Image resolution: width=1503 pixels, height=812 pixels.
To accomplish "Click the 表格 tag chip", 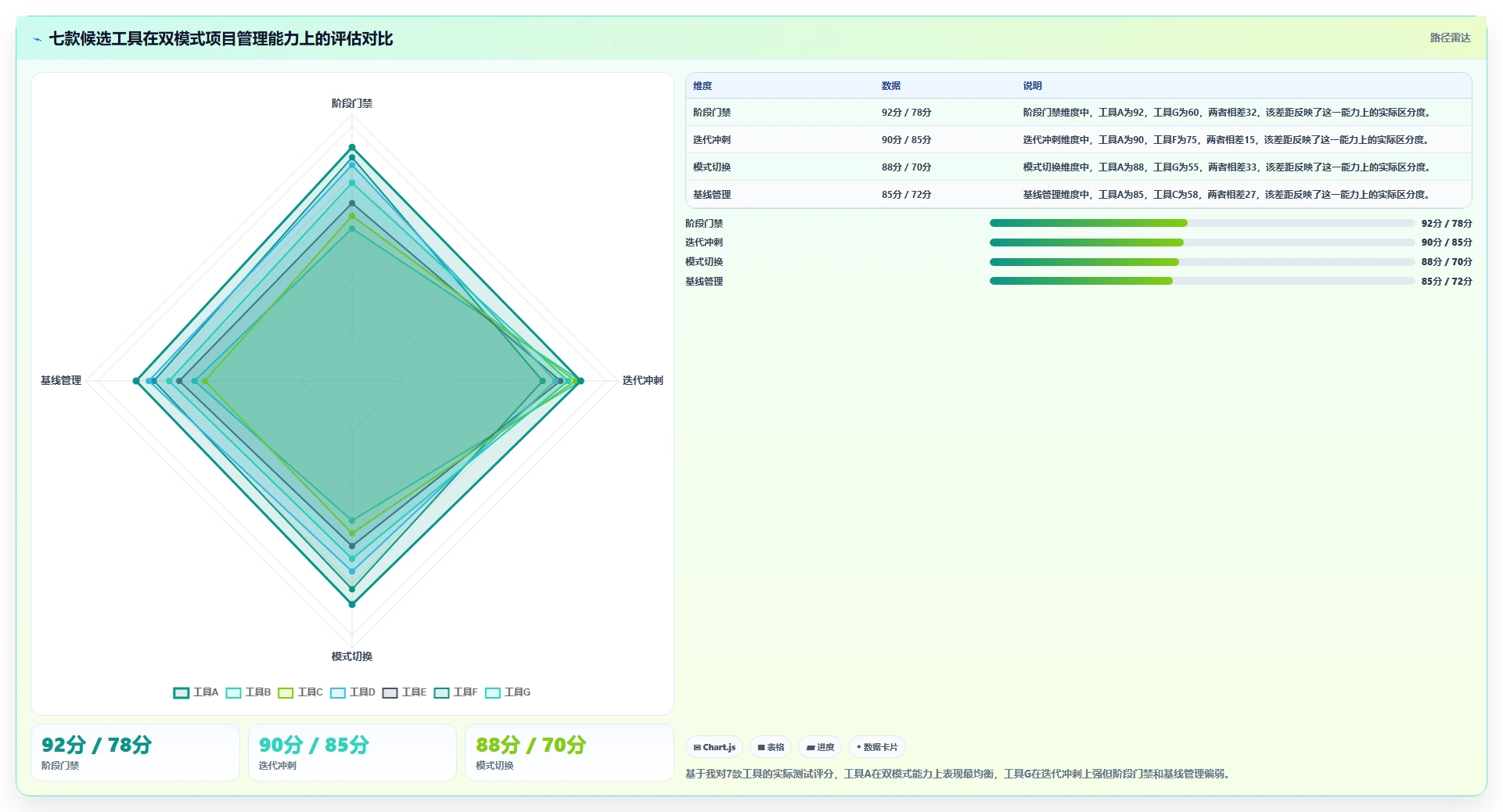I will (x=771, y=747).
